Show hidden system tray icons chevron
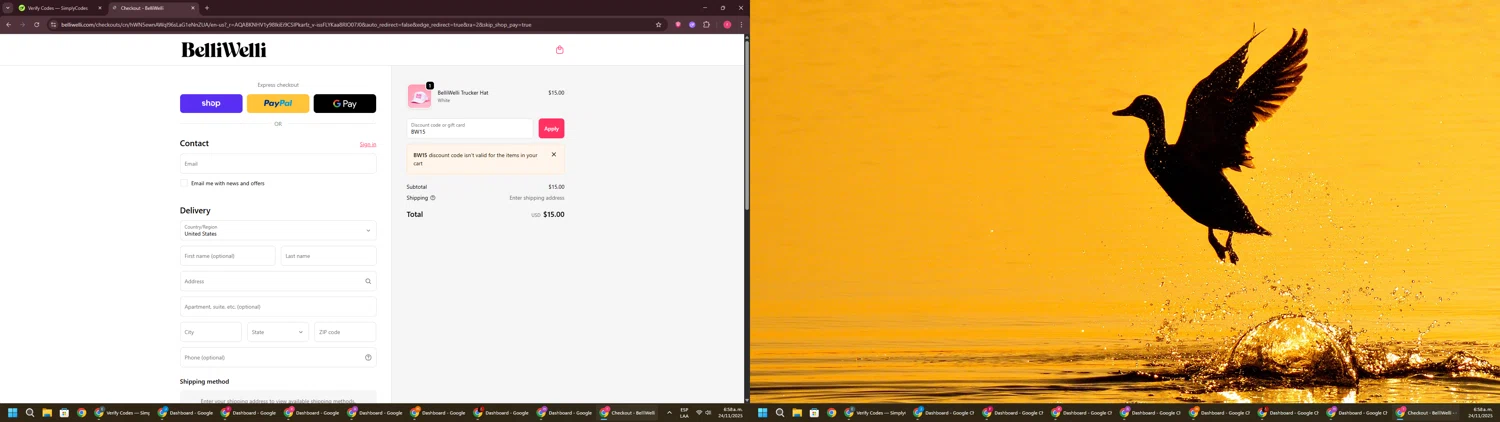 coord(669,412)
